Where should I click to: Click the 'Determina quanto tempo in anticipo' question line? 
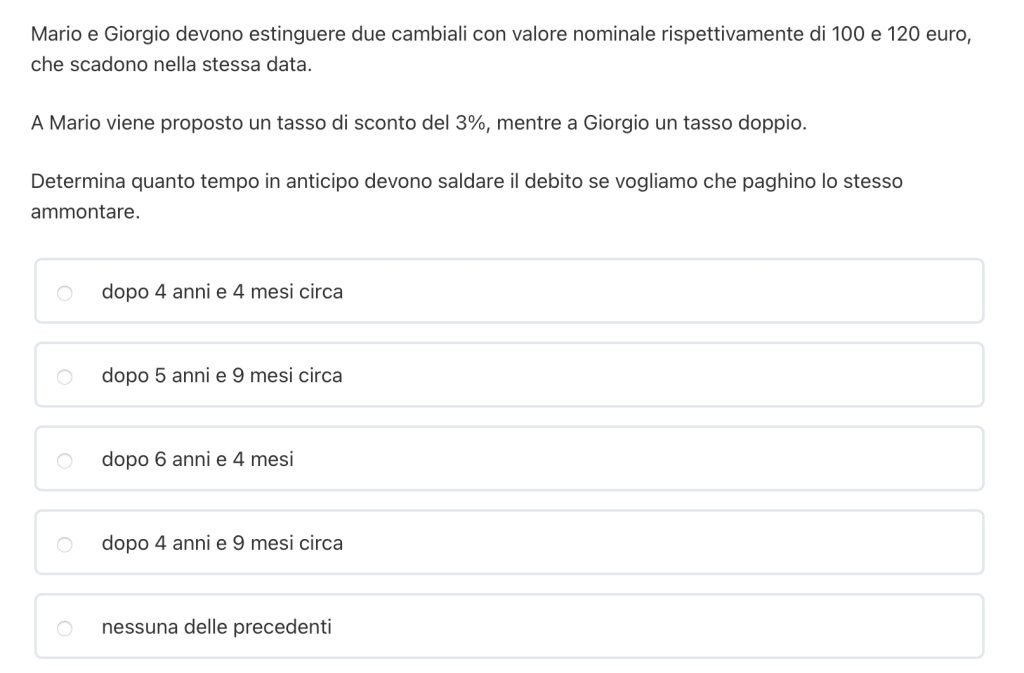466,182
